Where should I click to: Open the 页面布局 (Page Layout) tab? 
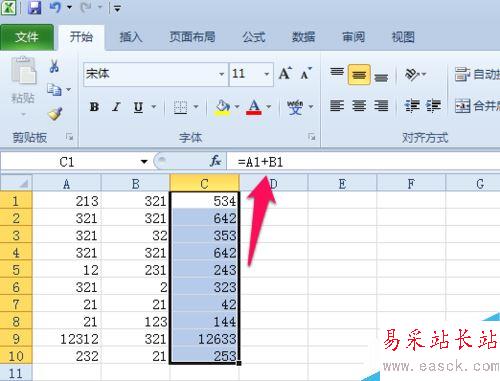192,37
